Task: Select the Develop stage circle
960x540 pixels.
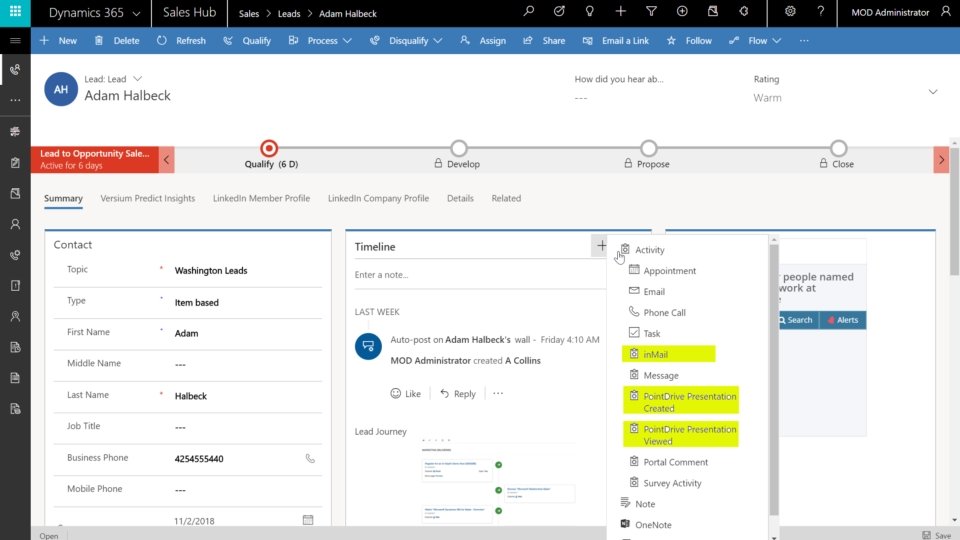Action: tap(459, 148)
